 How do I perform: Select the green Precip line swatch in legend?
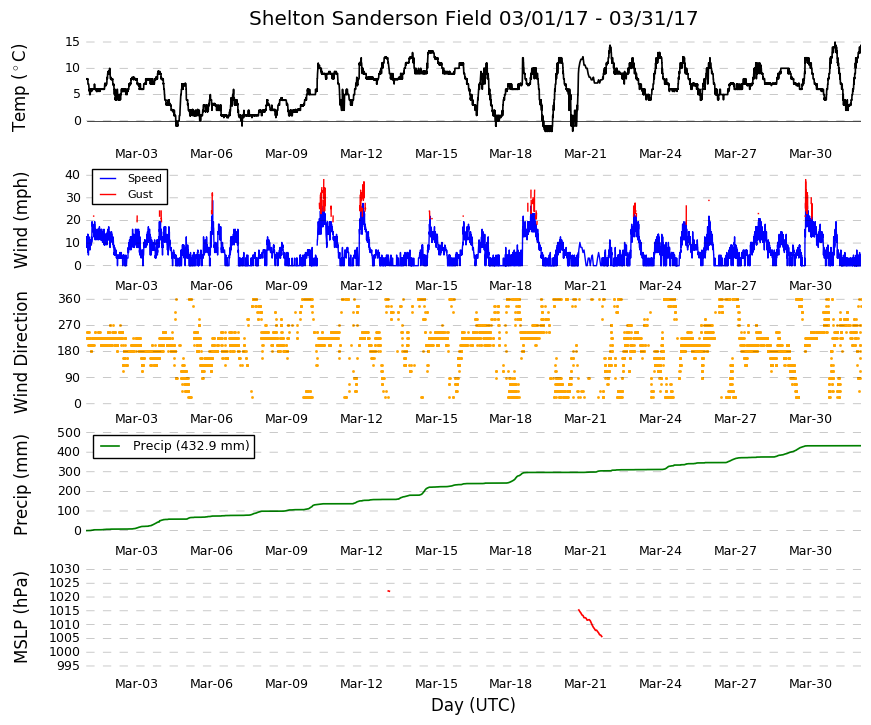pyautogui.click(x=110, y=446)
